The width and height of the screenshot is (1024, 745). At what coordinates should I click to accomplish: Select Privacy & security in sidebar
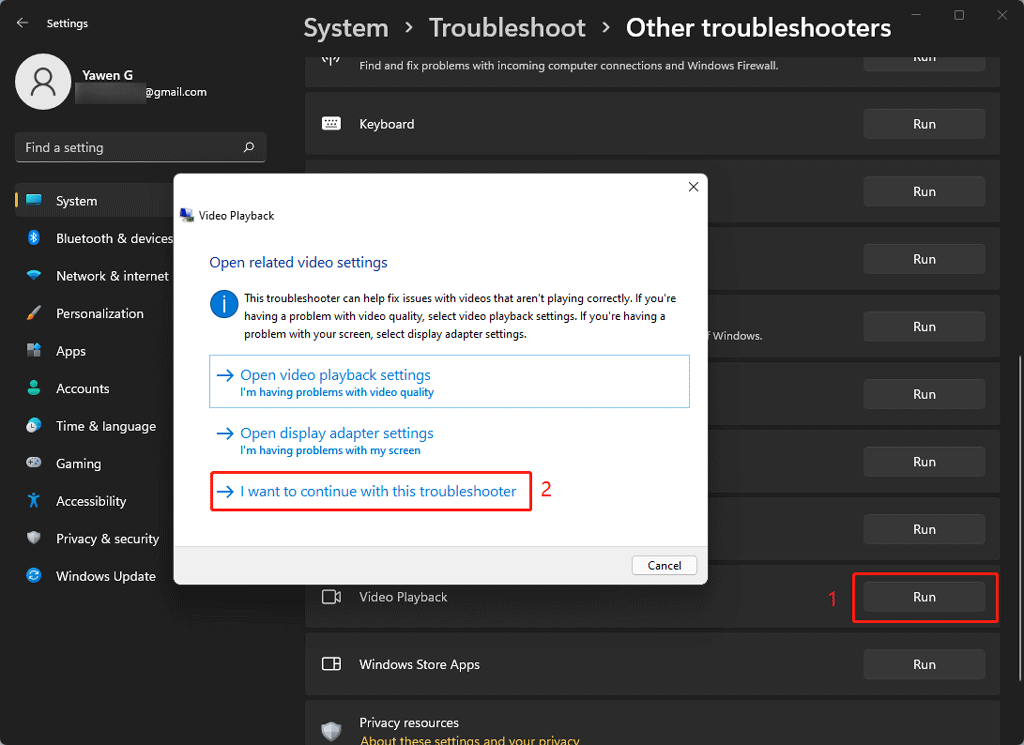tap(107, 539)
